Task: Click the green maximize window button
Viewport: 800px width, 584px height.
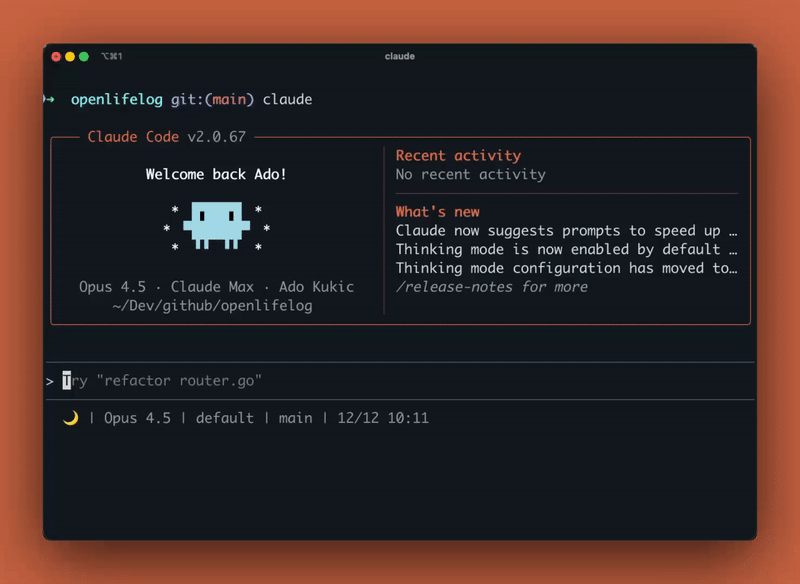Action: click(84, 57)
